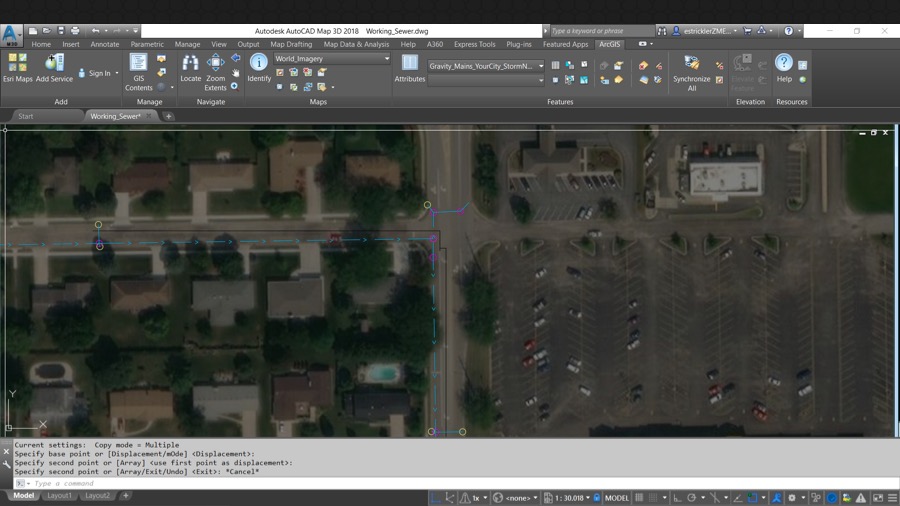Open the 1x vertical exaggeration dropdown
Viewport: 900px width, 506px height.
point(485,498)
